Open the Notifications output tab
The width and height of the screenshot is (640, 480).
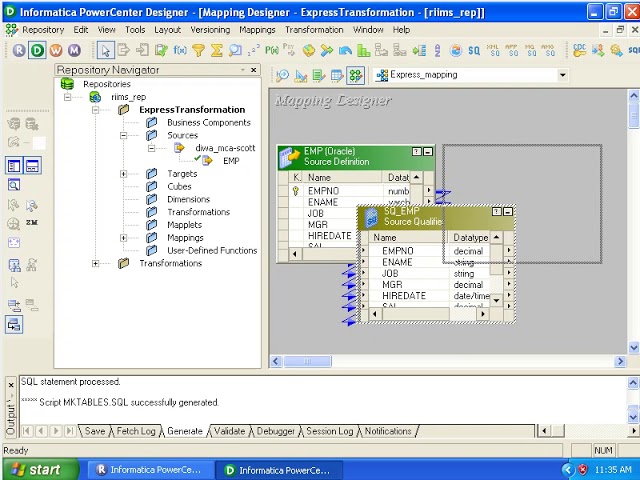388,431
